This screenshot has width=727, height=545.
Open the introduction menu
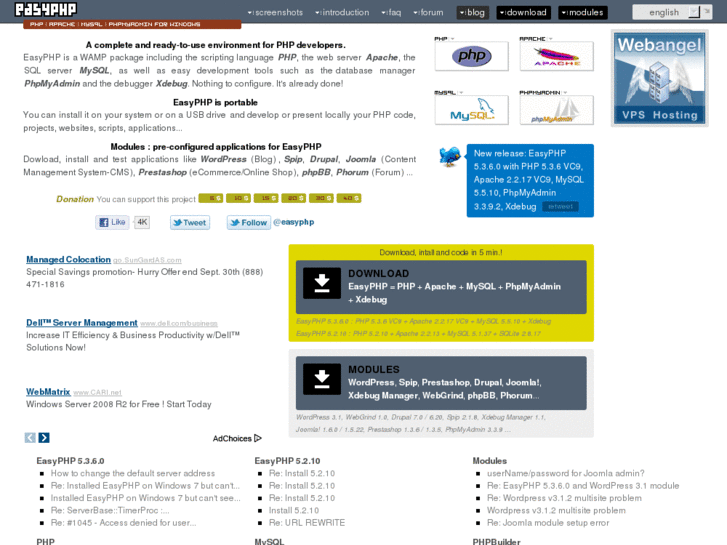[342, 13]
